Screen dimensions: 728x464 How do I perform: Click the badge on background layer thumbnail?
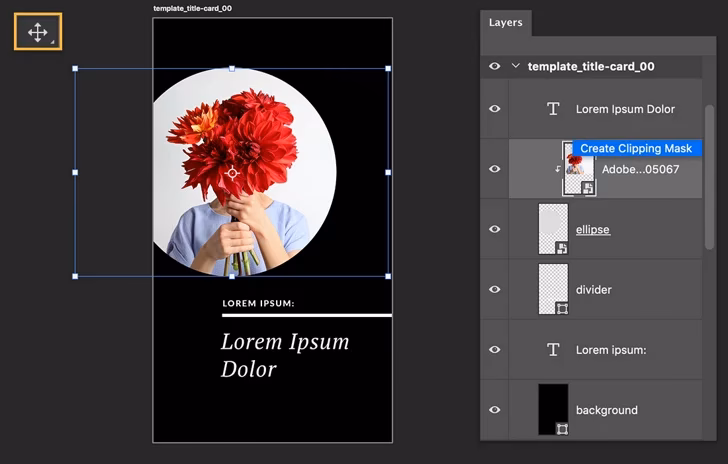[562, 428]
